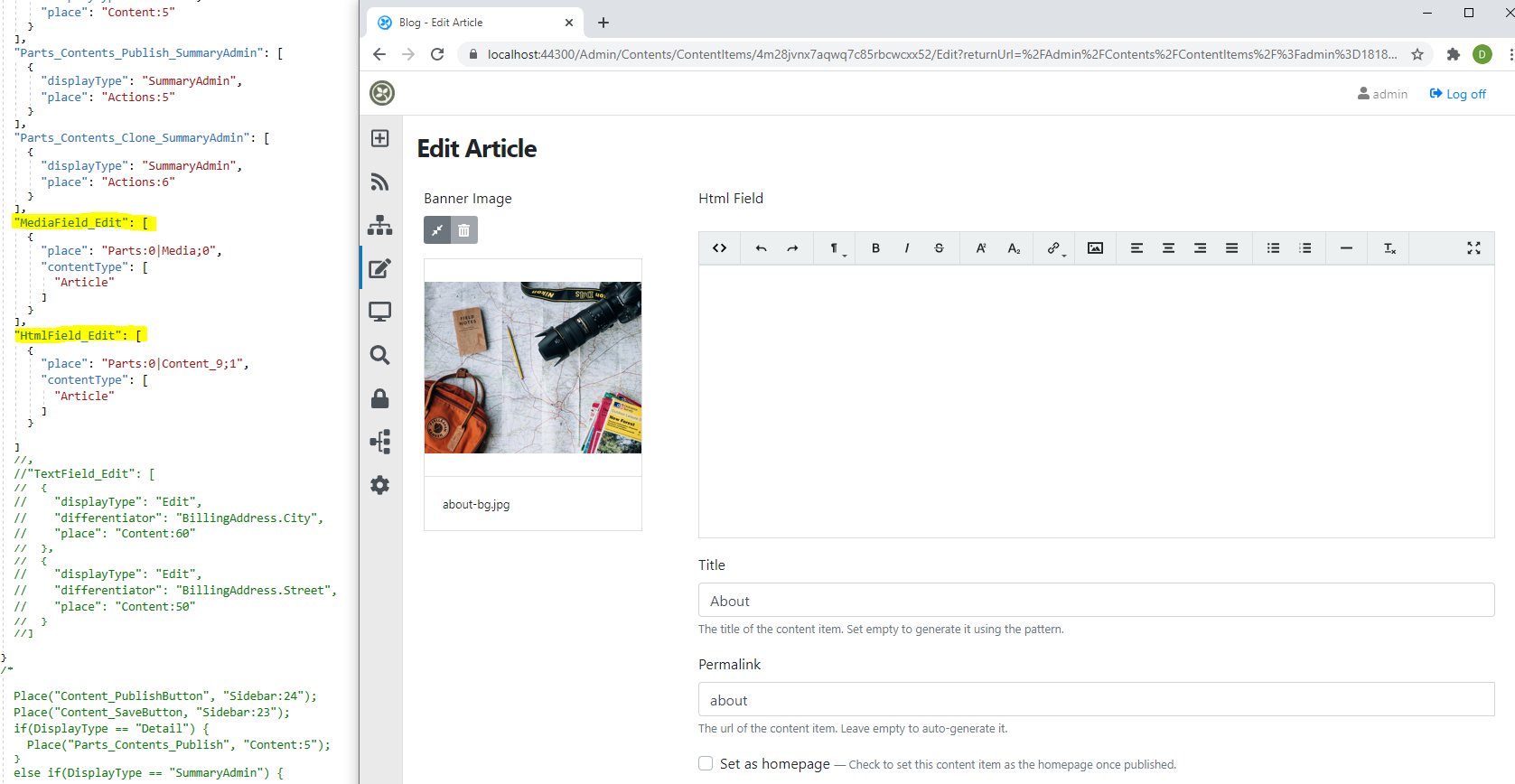Open browser extensions puzzle icon
The width and height of the screenshot is (1515, 784).
pos(1453,54)
